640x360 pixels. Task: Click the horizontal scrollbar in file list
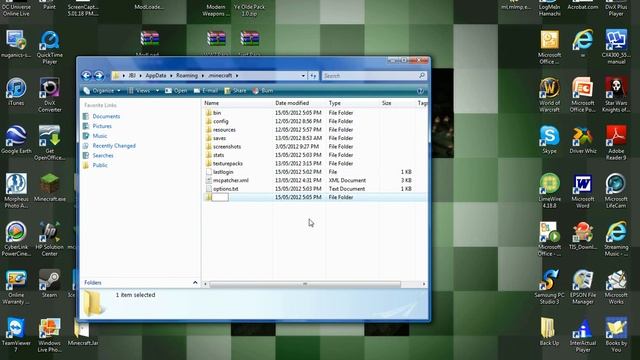click(305, 284)
